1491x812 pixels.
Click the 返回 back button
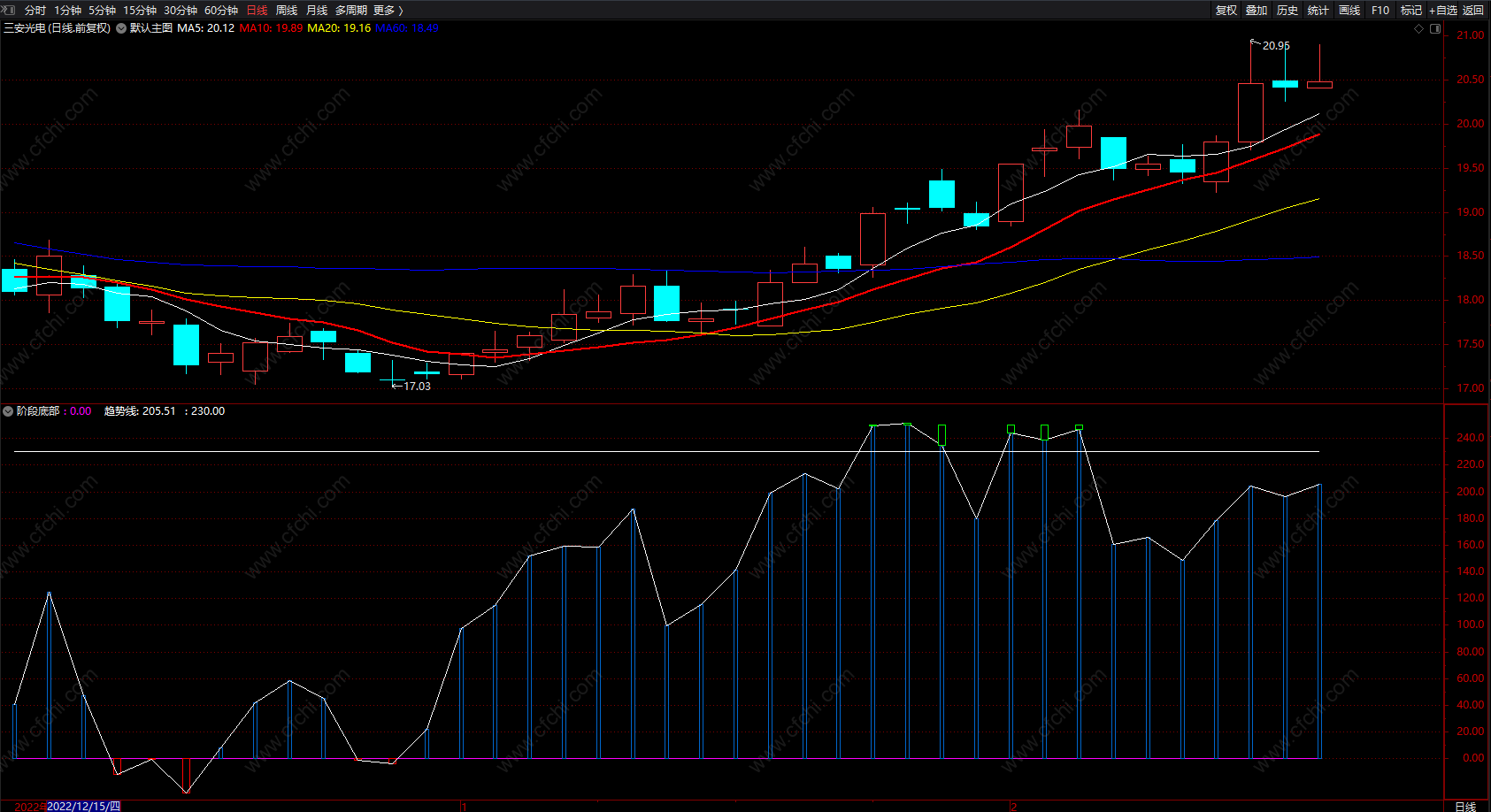(1473, 11)
